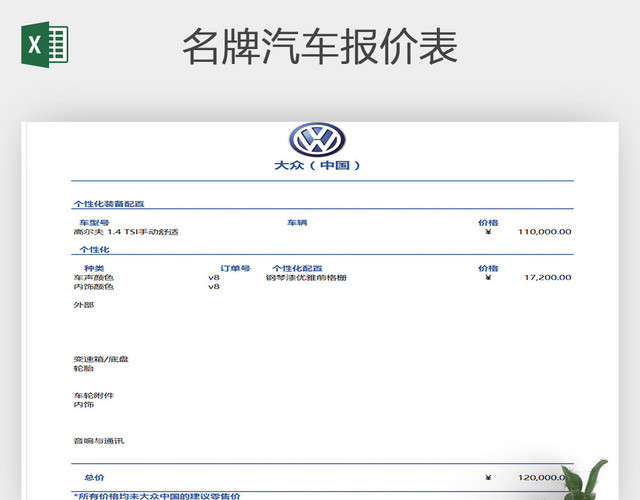
Task: Click the 个性化 section header
Action: [x=94, y=249]
